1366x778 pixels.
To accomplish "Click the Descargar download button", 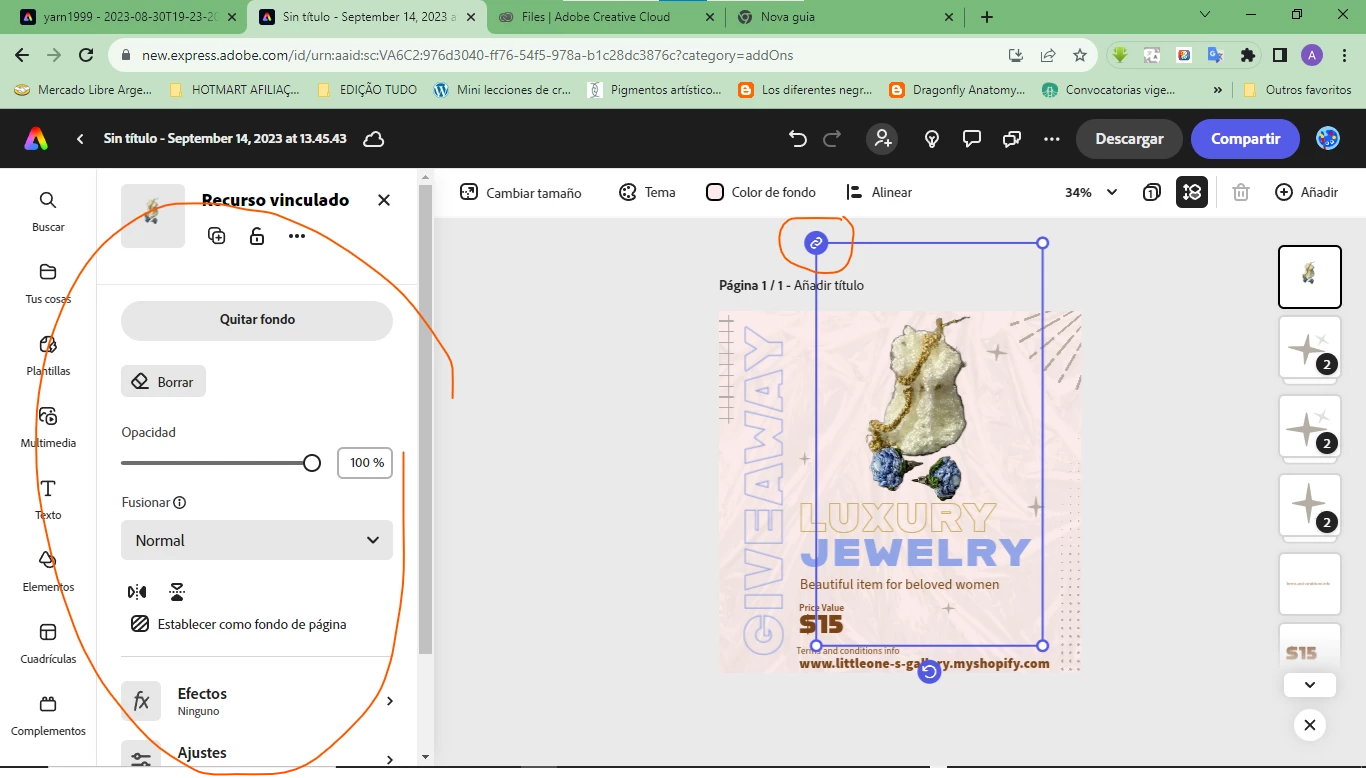I will [1129, 139].
